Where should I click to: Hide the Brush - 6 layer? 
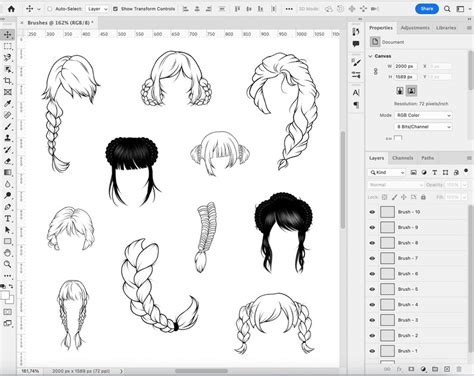(372, 274)
